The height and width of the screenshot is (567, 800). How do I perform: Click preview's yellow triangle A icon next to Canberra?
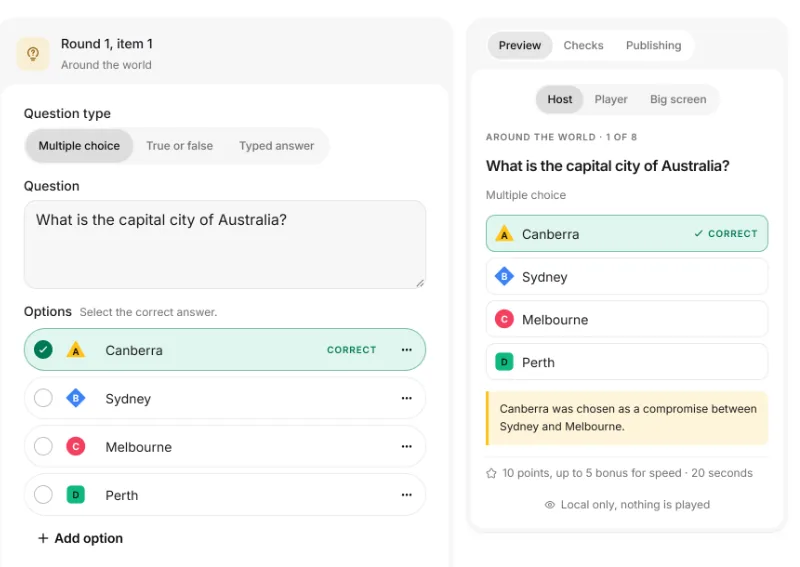tap(504, 234)
